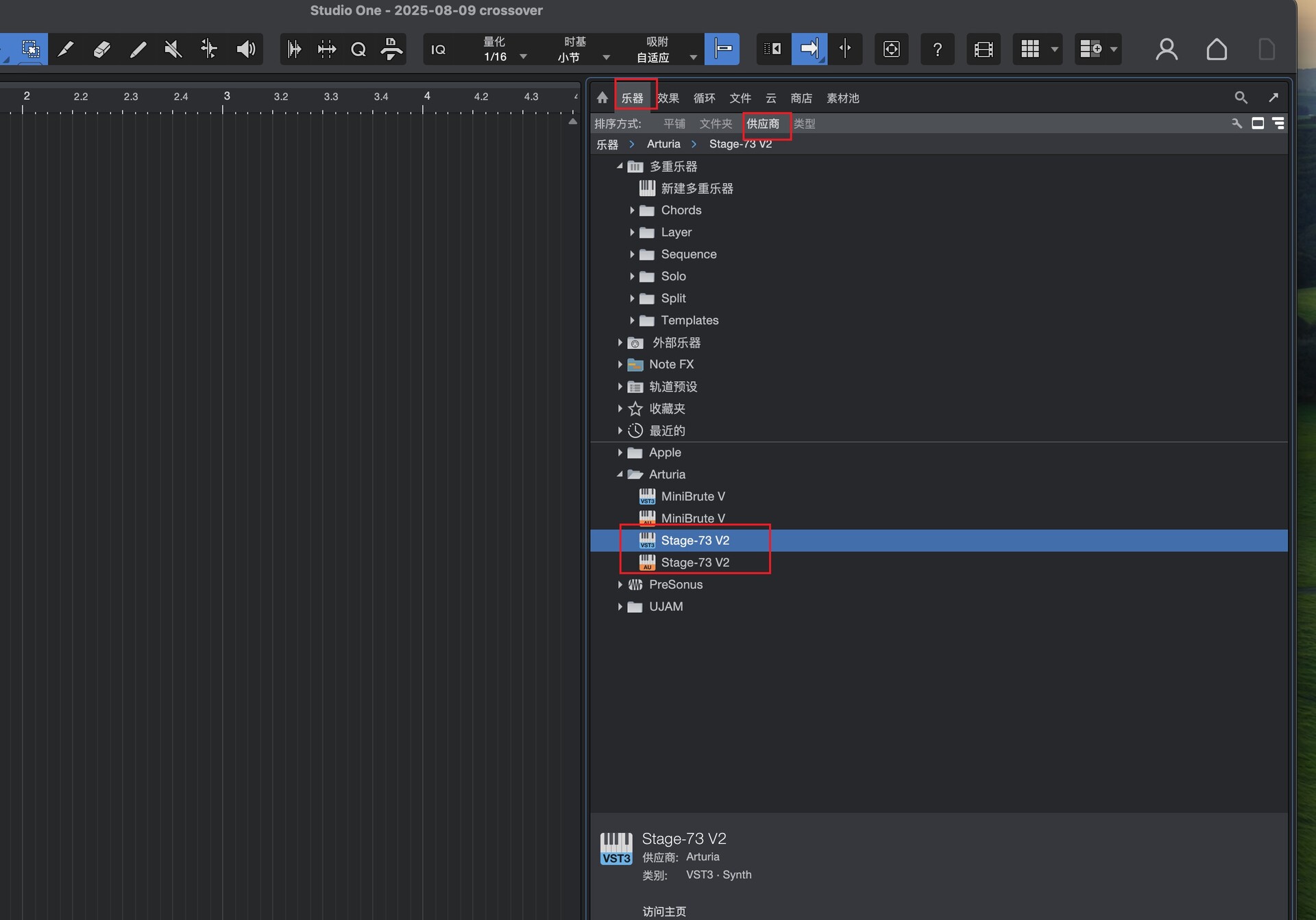Click the quantize Q icon

tap(358, 49)
